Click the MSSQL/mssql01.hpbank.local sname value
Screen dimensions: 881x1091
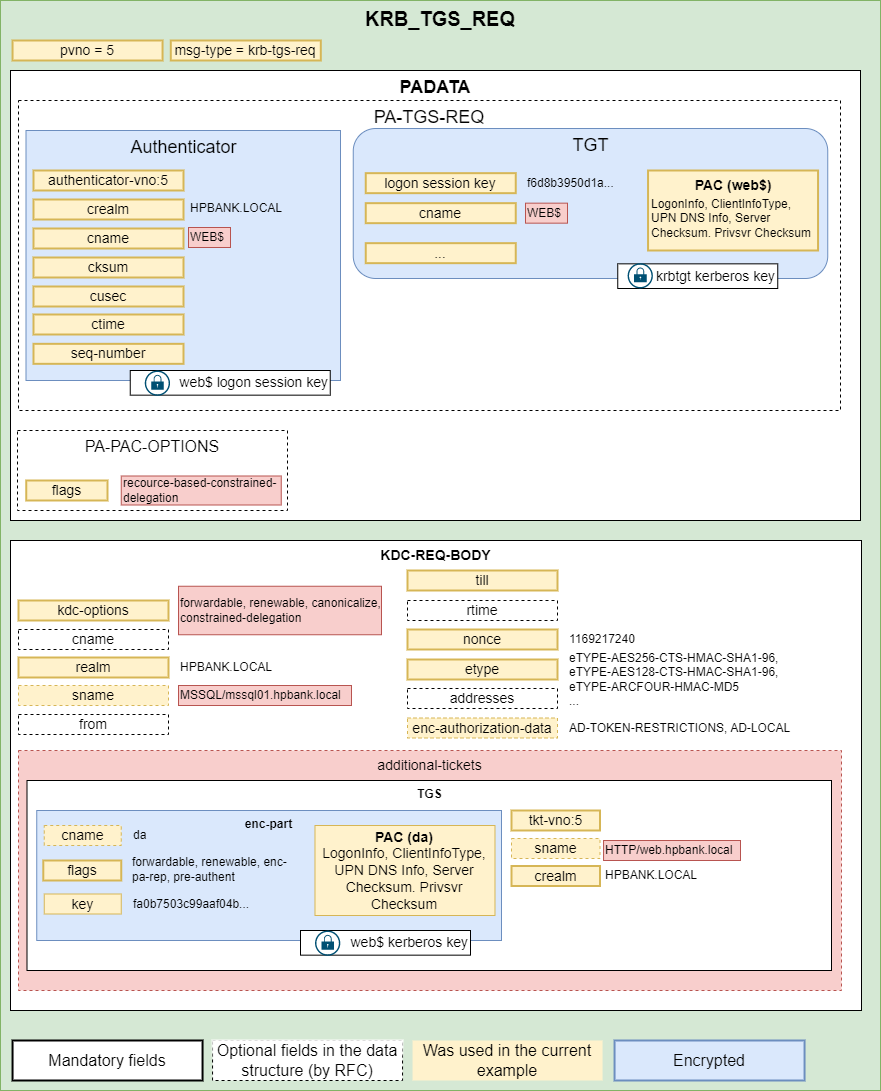coord(265,695)
